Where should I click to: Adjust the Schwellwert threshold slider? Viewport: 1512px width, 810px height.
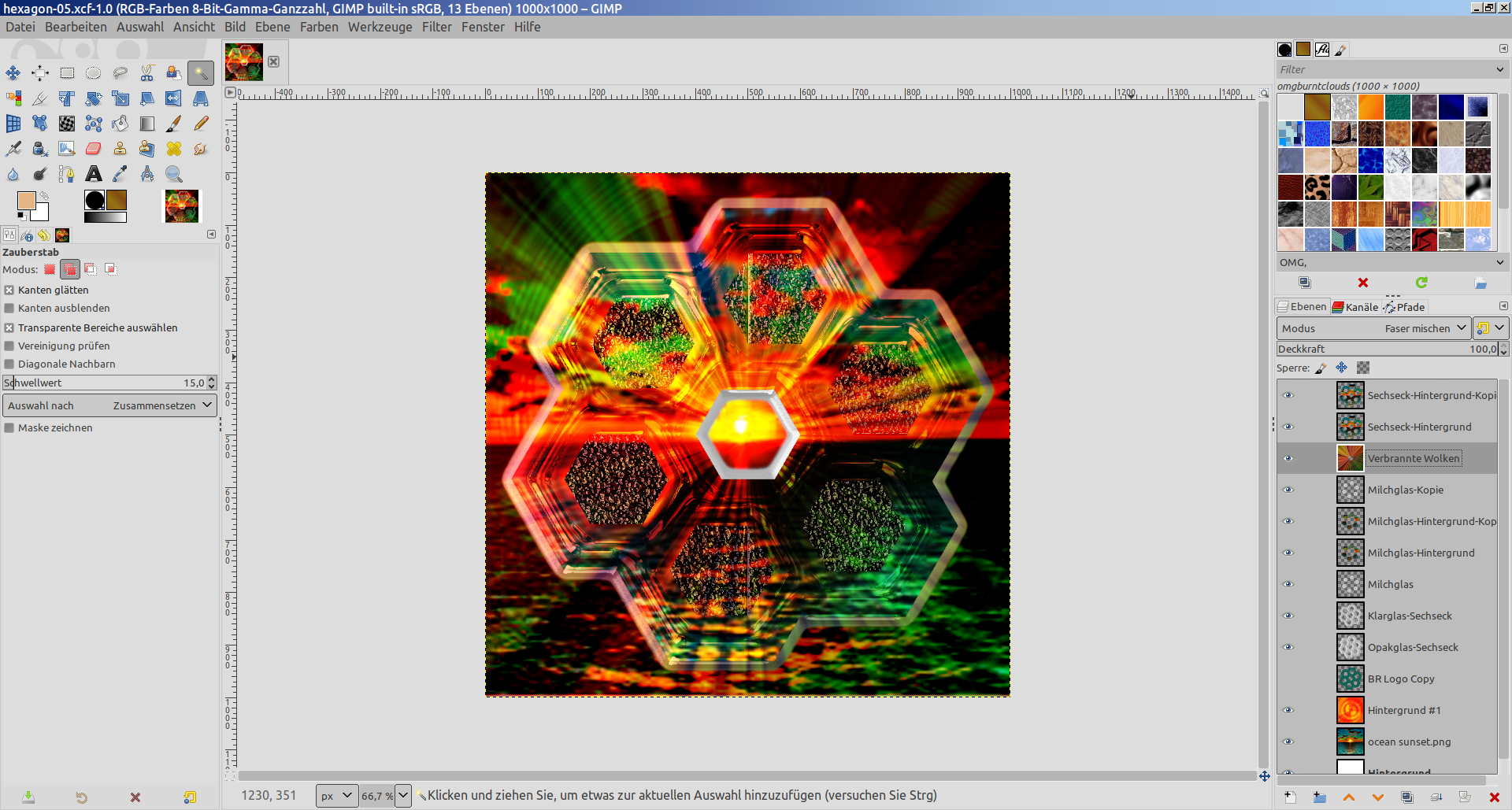click(x=104, y=383)
